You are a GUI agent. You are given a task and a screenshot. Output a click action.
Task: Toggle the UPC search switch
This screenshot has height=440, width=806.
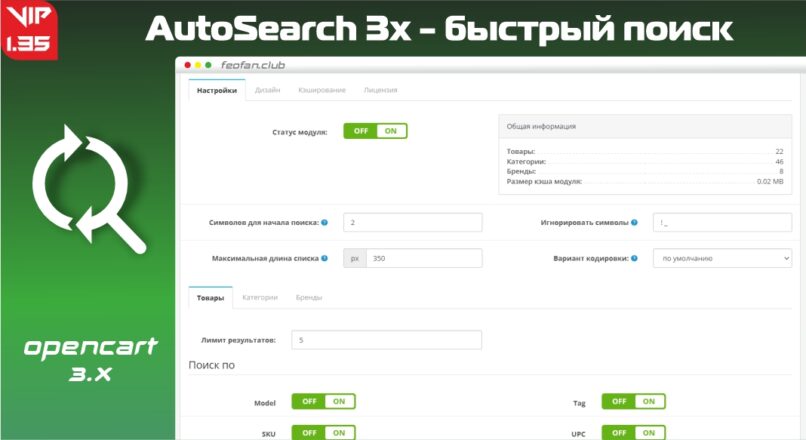(x=633, y=433)
